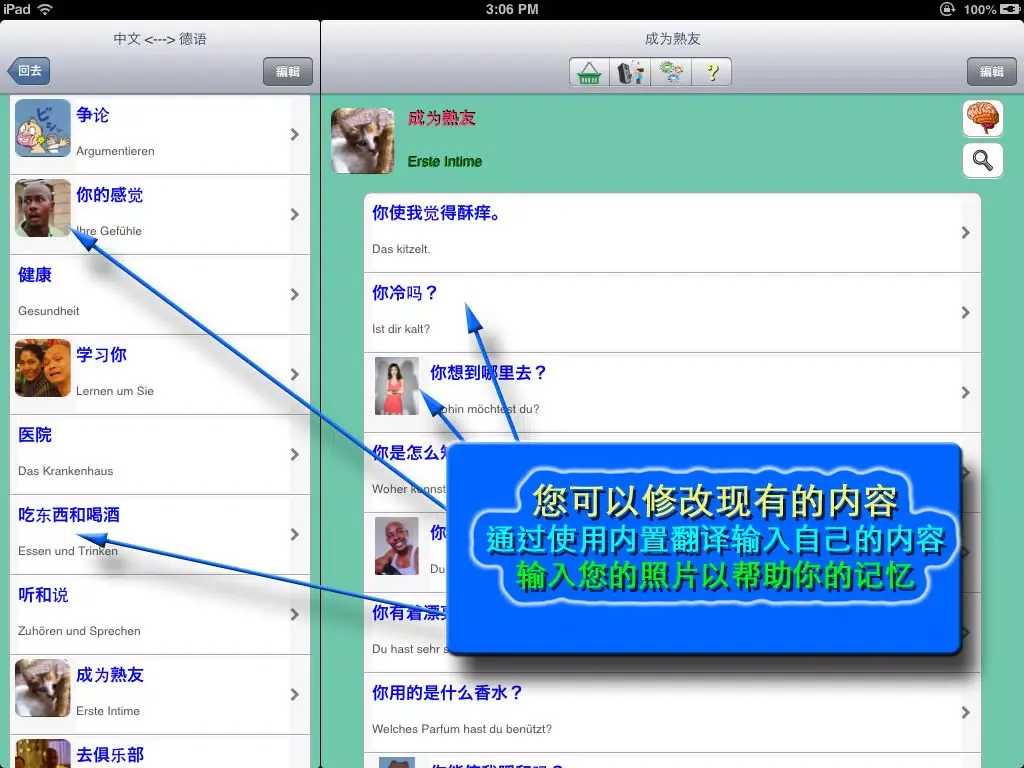Tap the red 成为熟友 header title
This screenshot has width=1024, height=768.
441,118
